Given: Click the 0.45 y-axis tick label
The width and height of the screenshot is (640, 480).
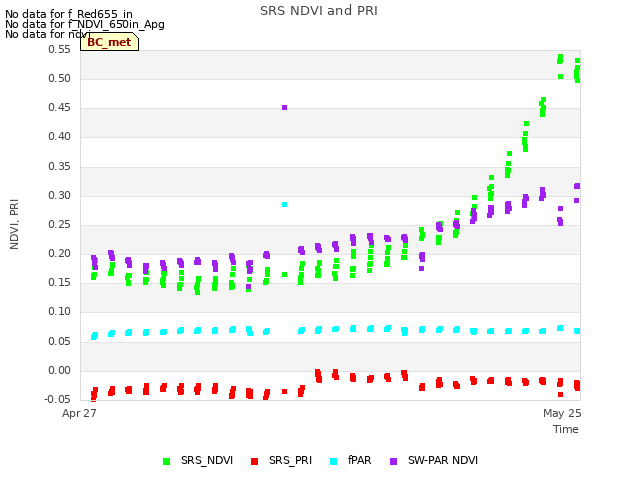Looking at the screenshot, I should pyautogui.click(x=60, y=107).
